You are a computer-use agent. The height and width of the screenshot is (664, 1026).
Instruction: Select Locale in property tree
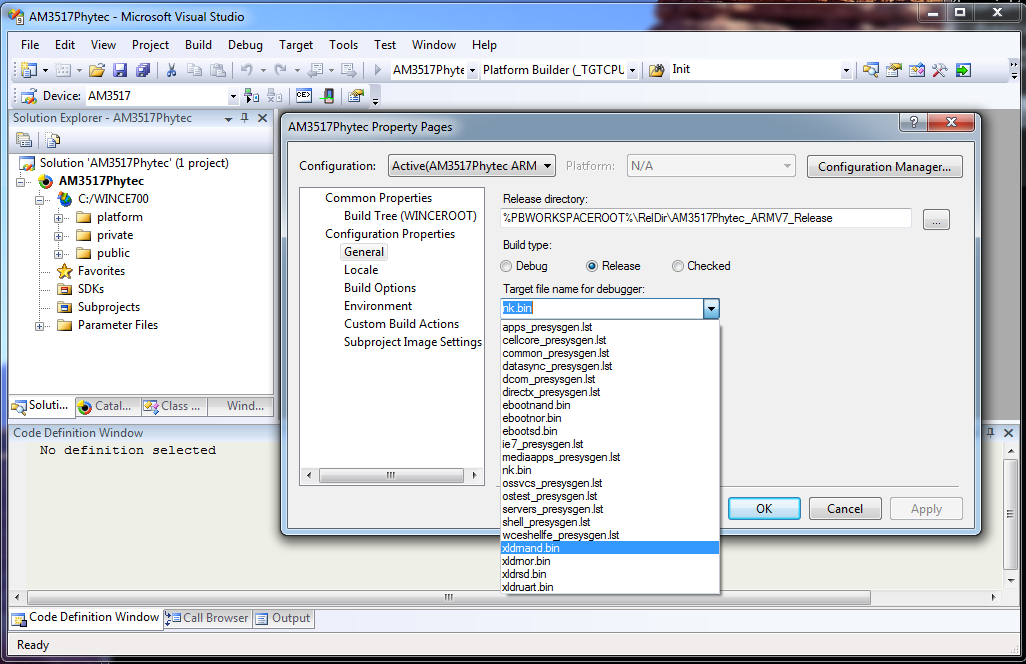361,270
